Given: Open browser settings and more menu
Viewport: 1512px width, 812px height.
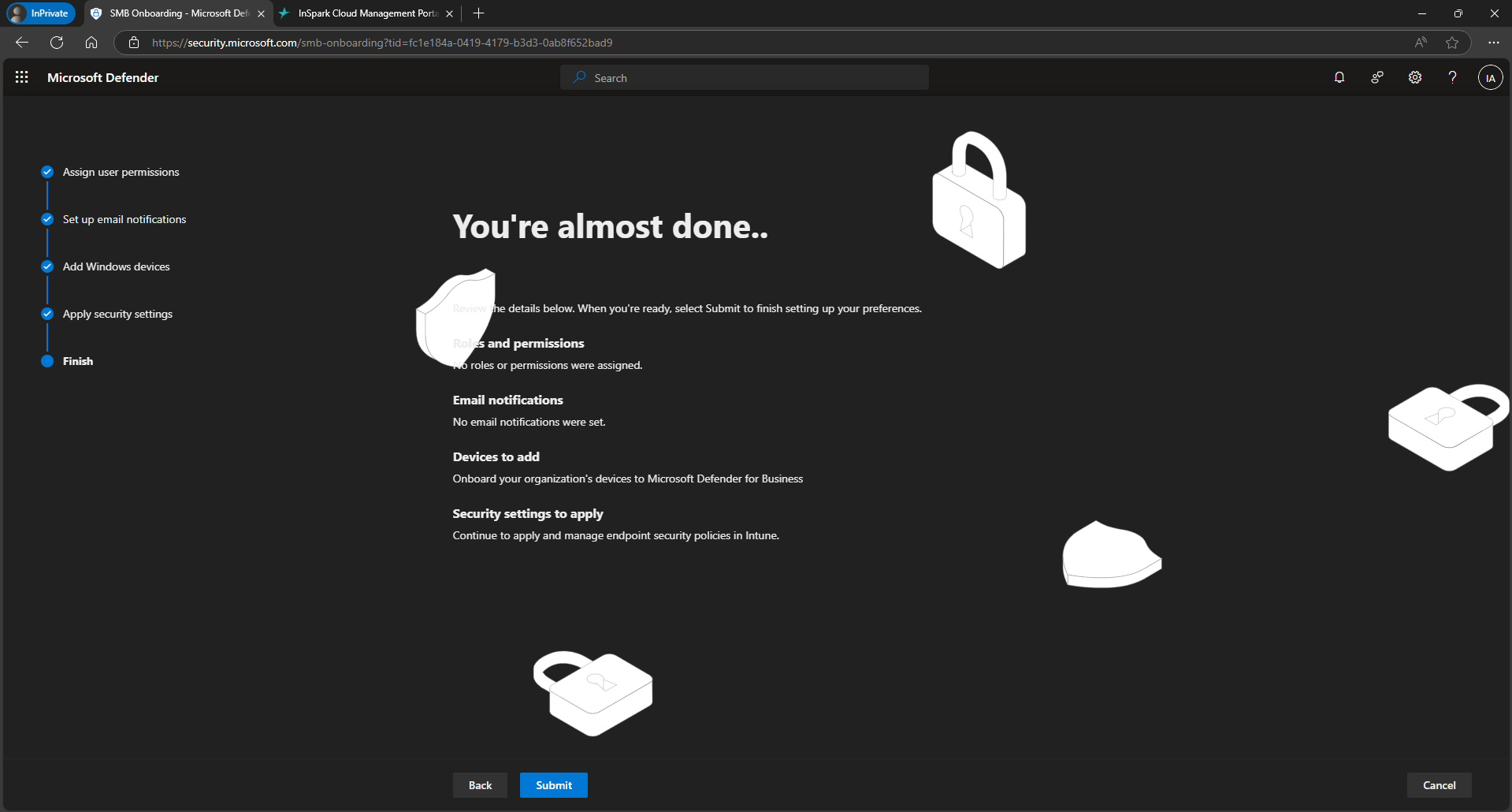Looking at the screenshot, I should [1493, 43].
